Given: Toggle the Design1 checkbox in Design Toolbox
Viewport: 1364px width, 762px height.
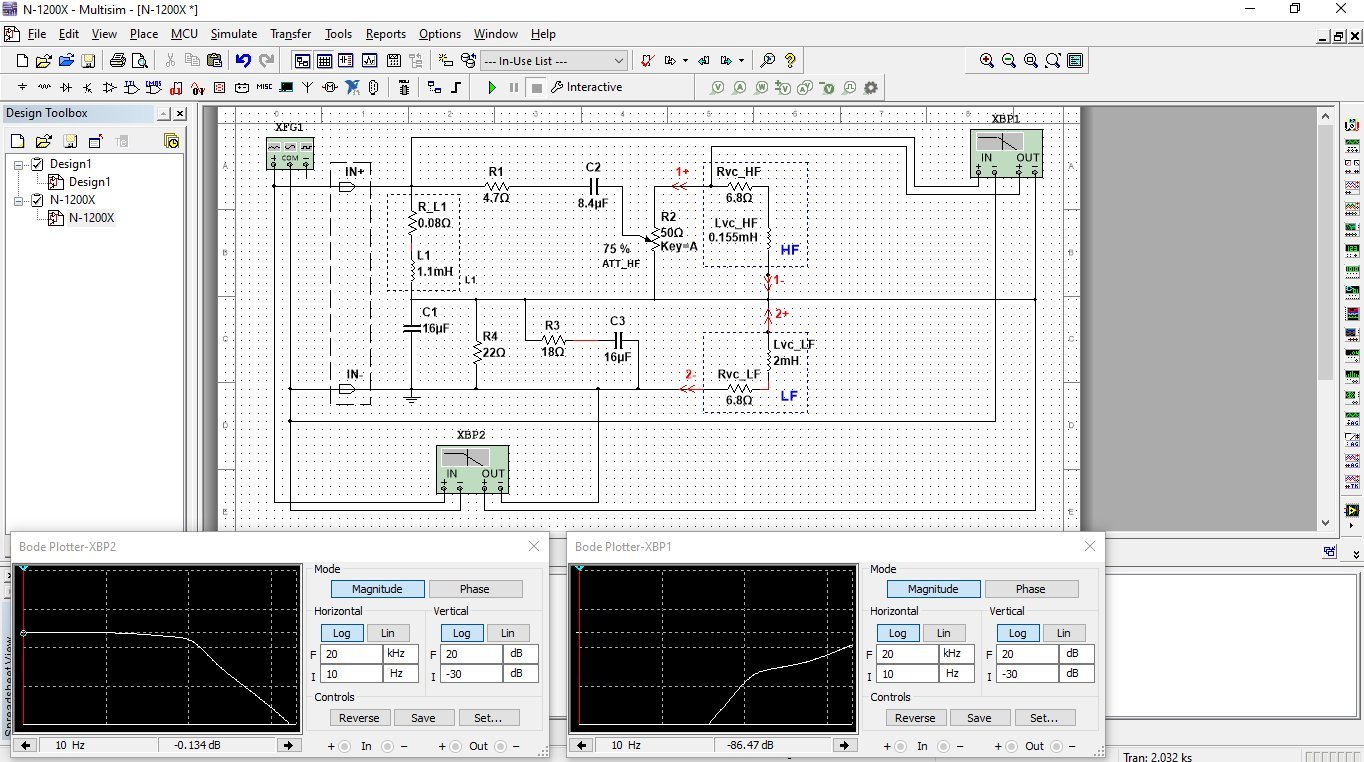Looking at the screenshot, I should [38, 164].
